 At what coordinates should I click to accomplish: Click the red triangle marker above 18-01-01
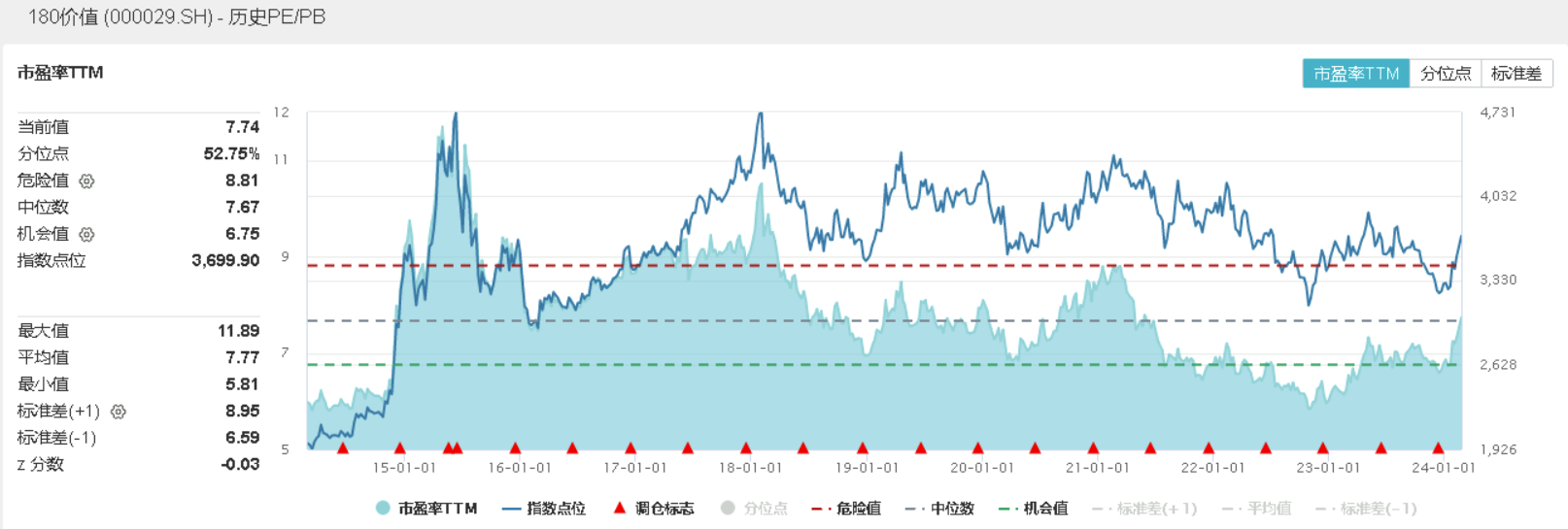(746, 447)
